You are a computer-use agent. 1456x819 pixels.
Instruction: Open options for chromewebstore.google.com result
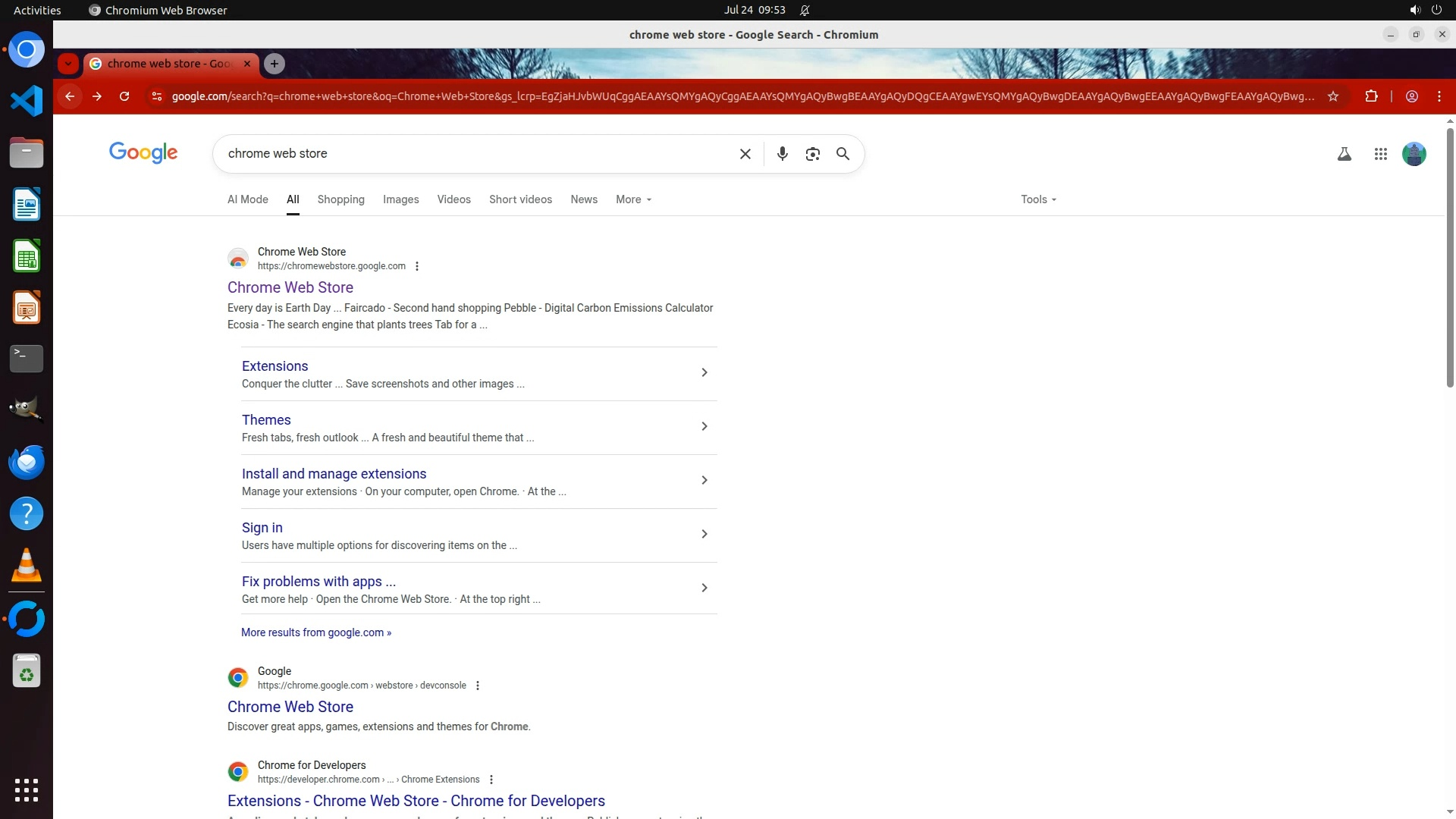tap(417, 266)
